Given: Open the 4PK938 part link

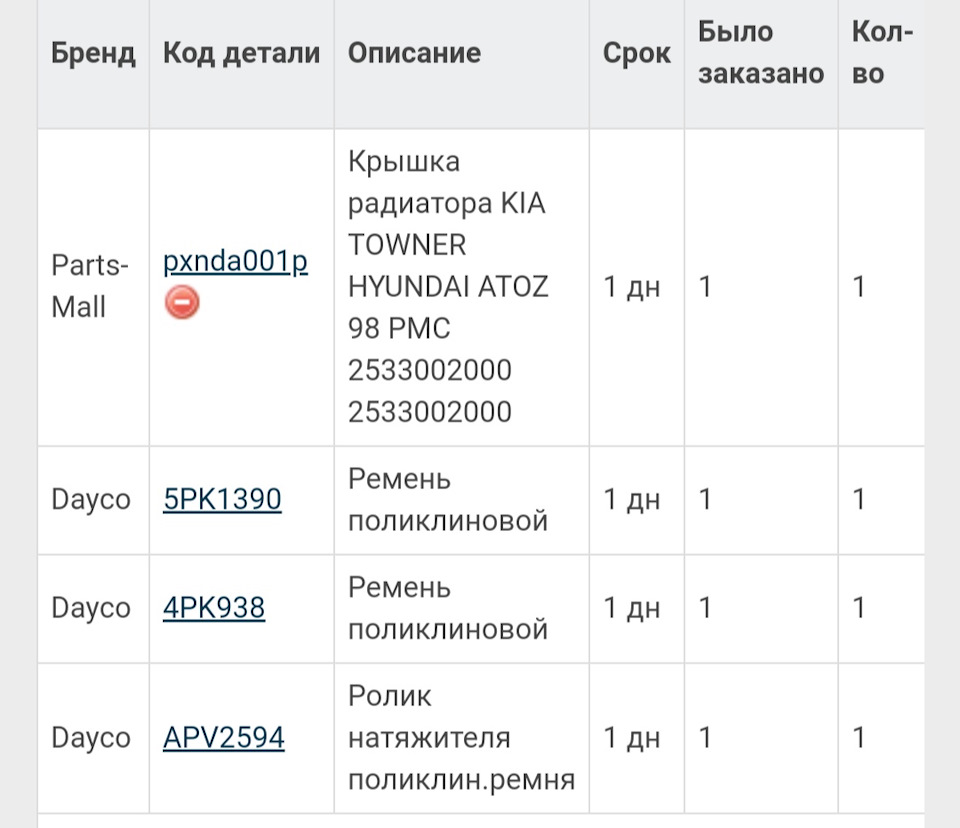Looking at the screenshot, I should [x=214, y=607].
